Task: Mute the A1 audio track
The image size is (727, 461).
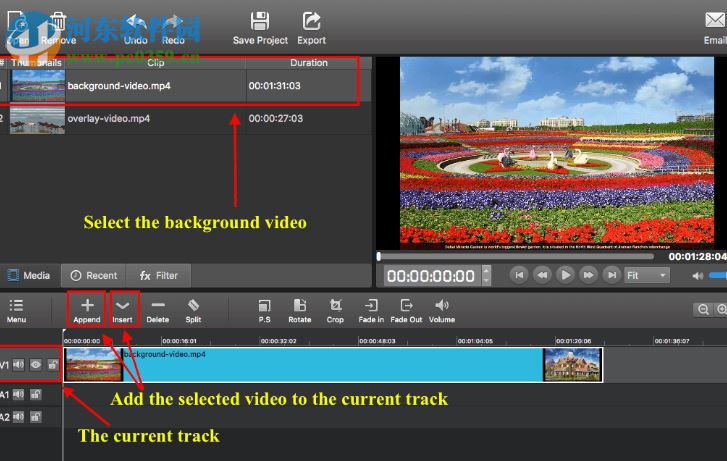Action: click(18, 395)
